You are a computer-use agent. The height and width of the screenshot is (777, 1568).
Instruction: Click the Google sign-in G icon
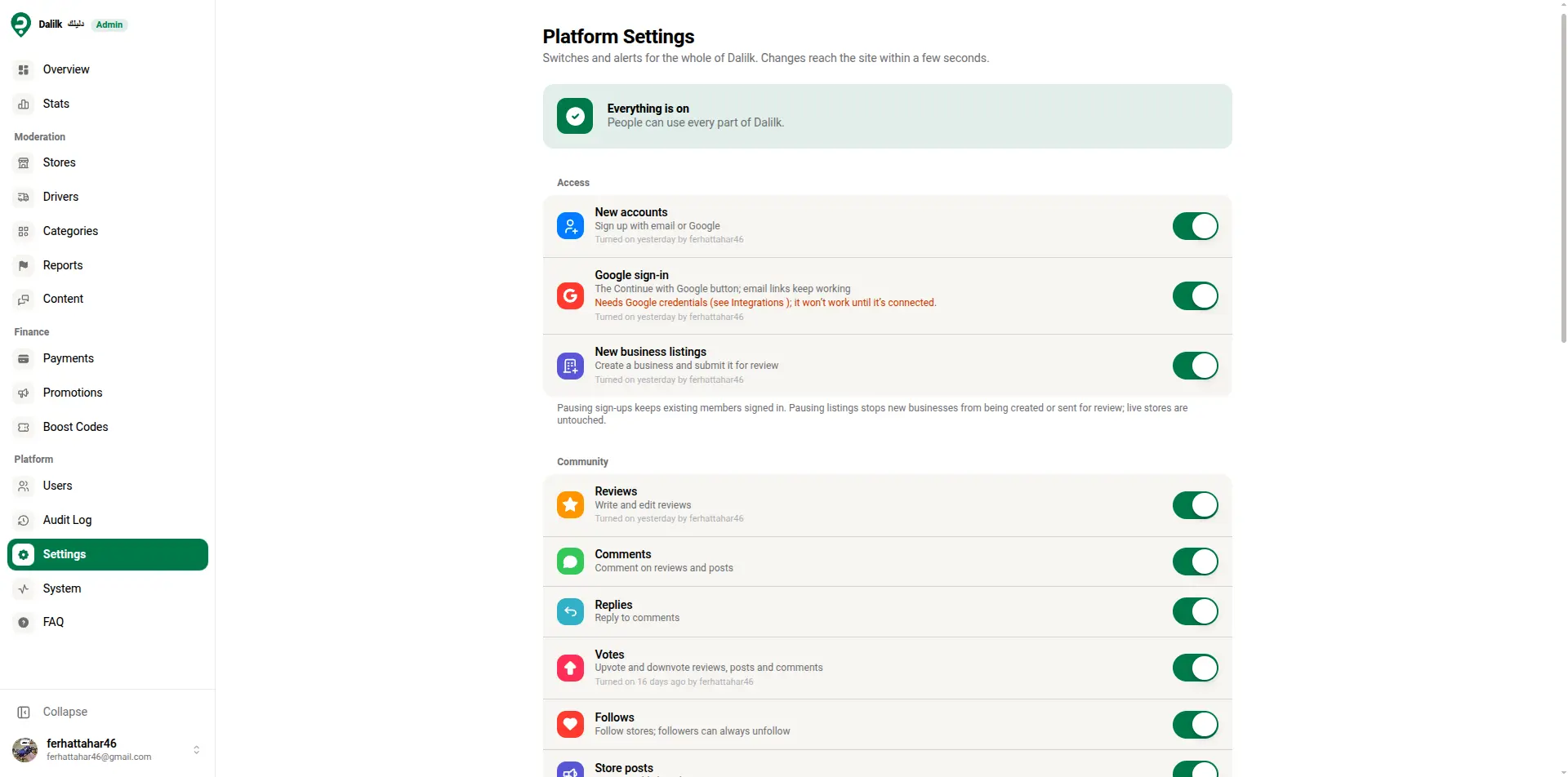tap(570, 295)
